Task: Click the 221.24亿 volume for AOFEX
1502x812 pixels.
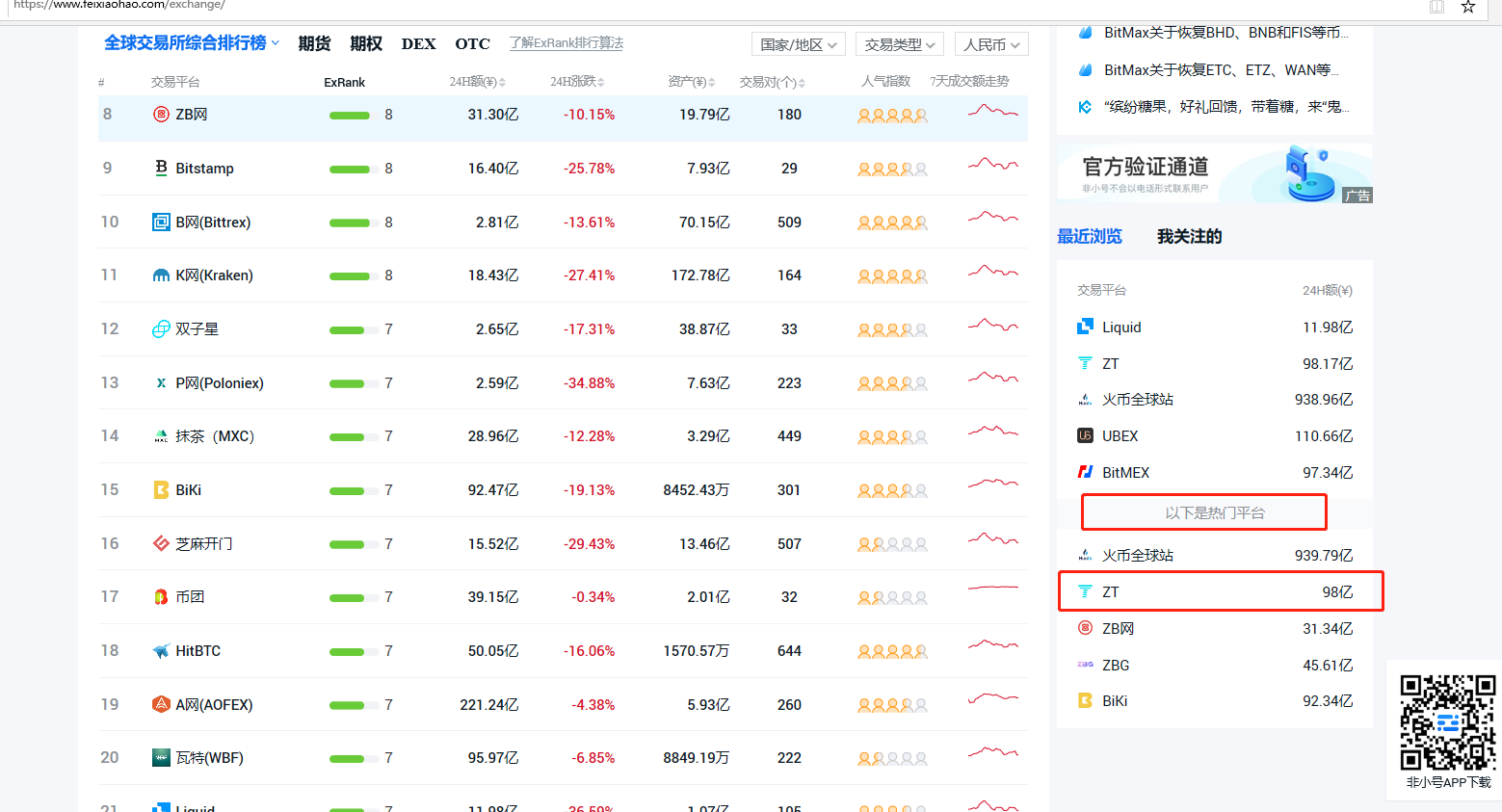Action: pos(489,705)
